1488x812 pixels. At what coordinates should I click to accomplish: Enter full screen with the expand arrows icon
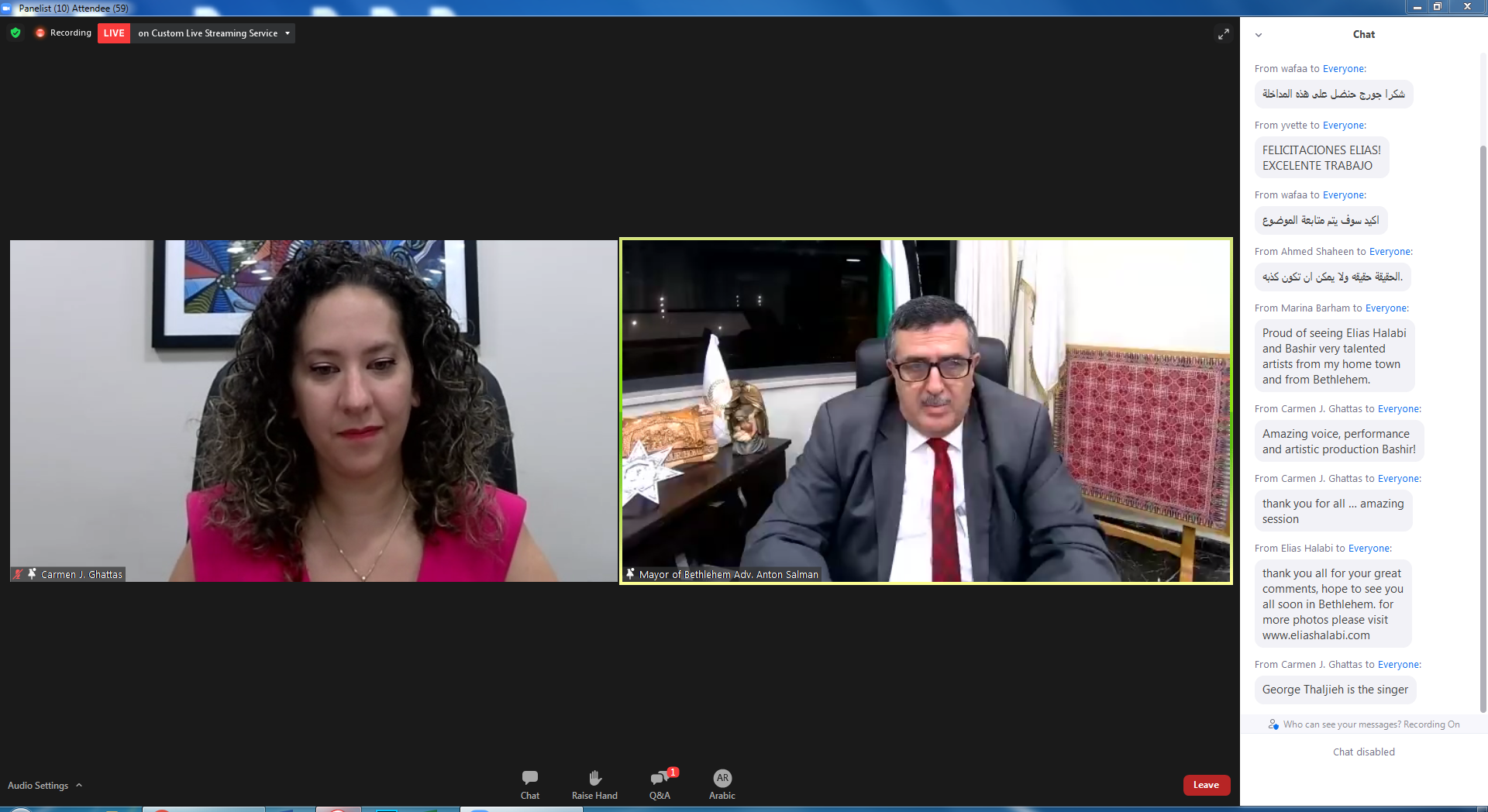(1223, 34)
